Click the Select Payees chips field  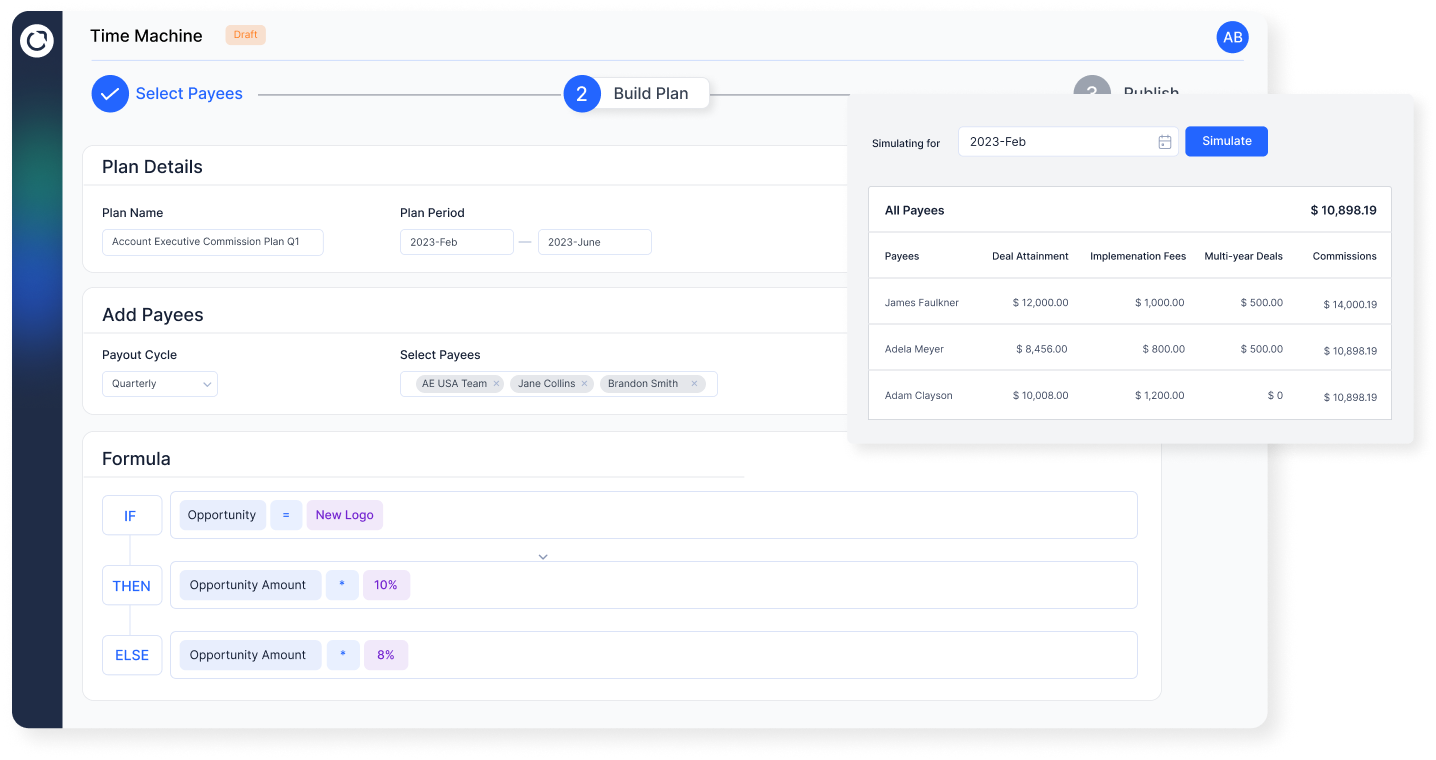click(x=559, y=384)
